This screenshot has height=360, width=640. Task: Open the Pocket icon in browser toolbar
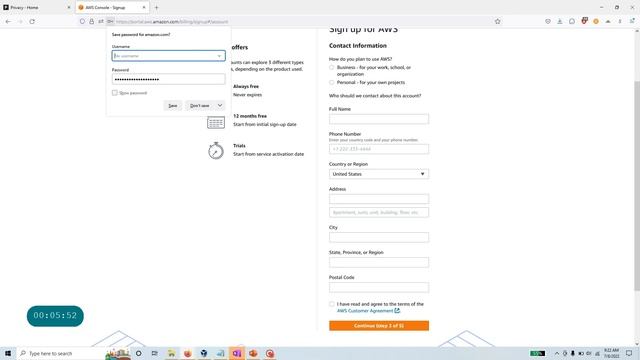548,22
